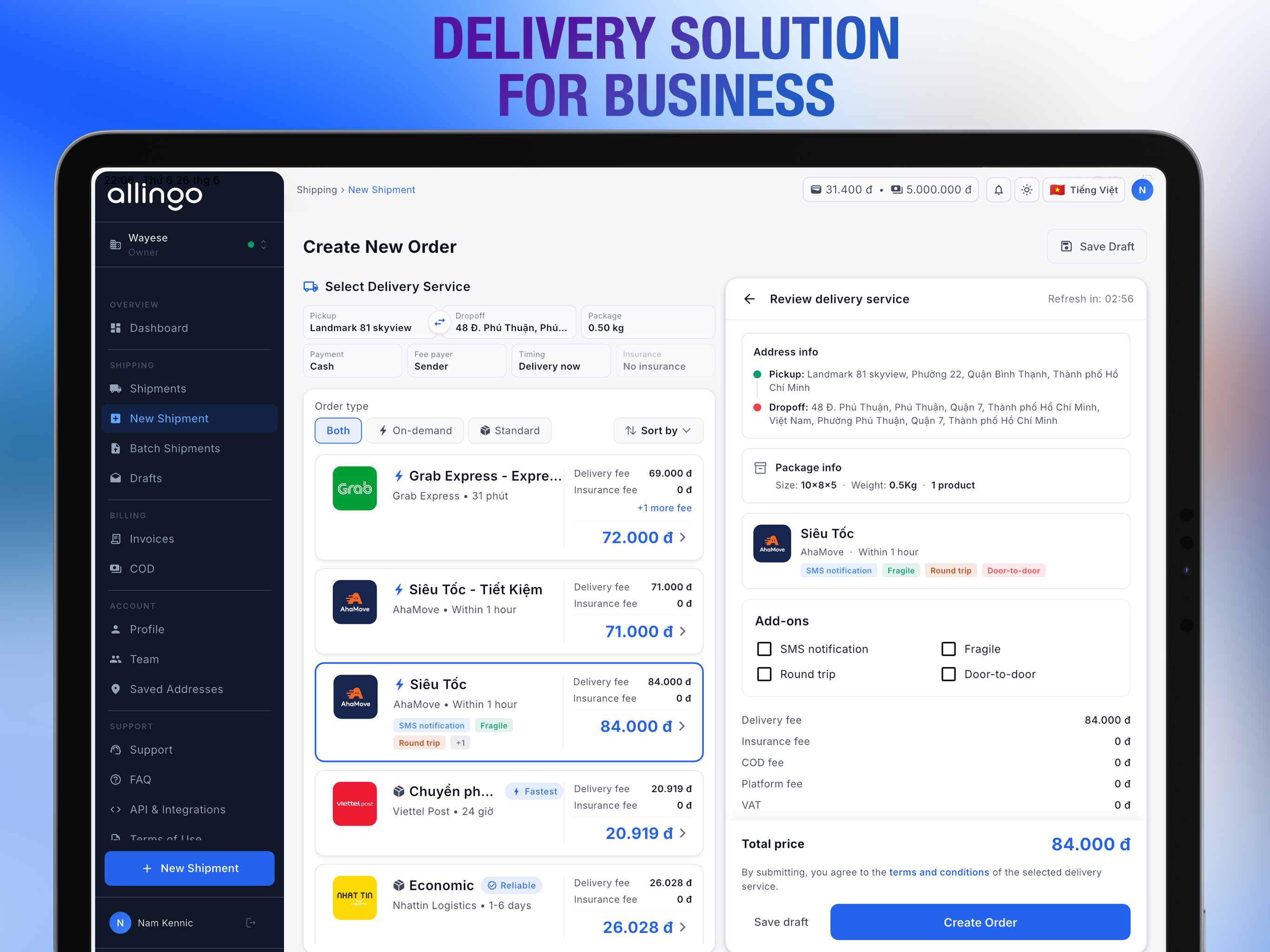
Task: Click the Create Order button
Action: click(980, 922)
